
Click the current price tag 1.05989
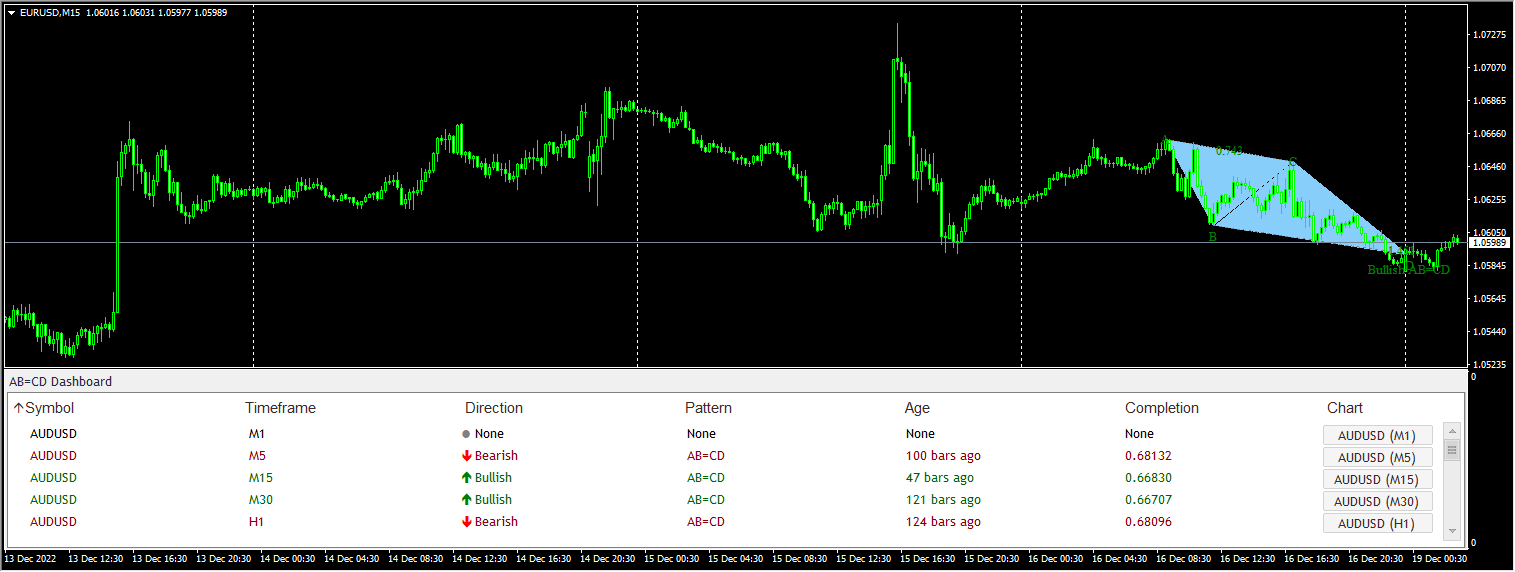click(x=1489, y=242)
